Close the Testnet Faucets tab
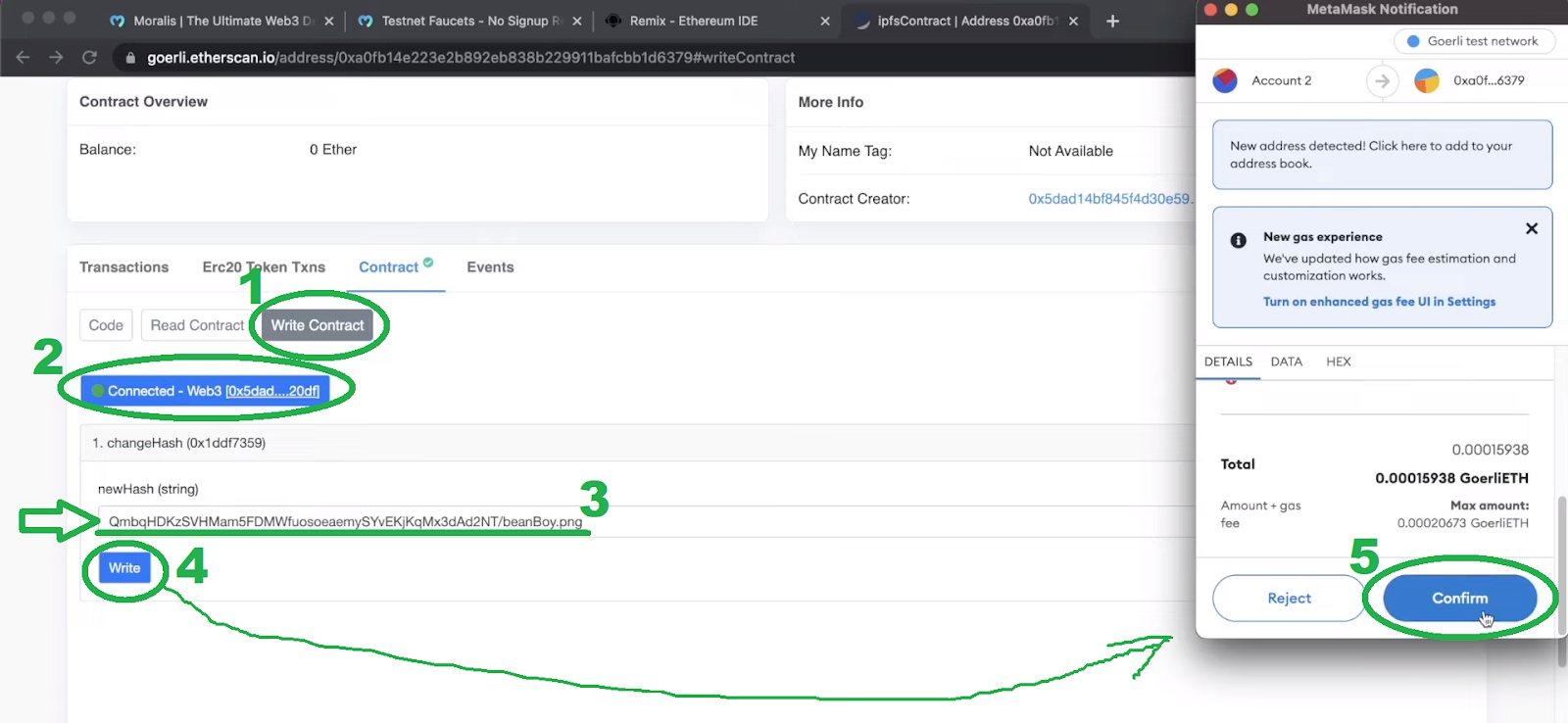The height and width of the screenshot is (723, 1568). pyautogui.click(x=576, y=21)
